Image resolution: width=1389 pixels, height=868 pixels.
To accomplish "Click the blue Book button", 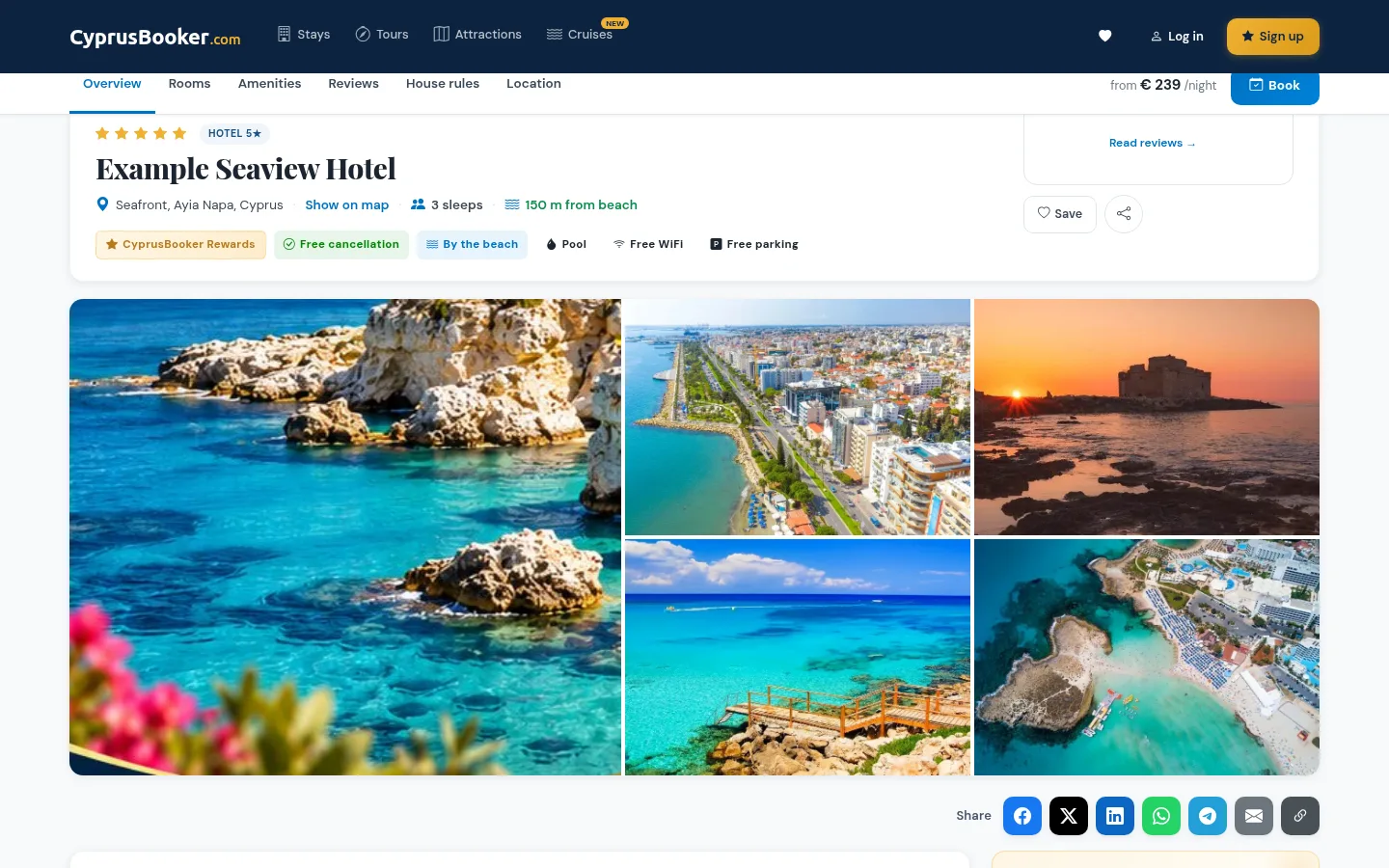I will click(1275, 86).
